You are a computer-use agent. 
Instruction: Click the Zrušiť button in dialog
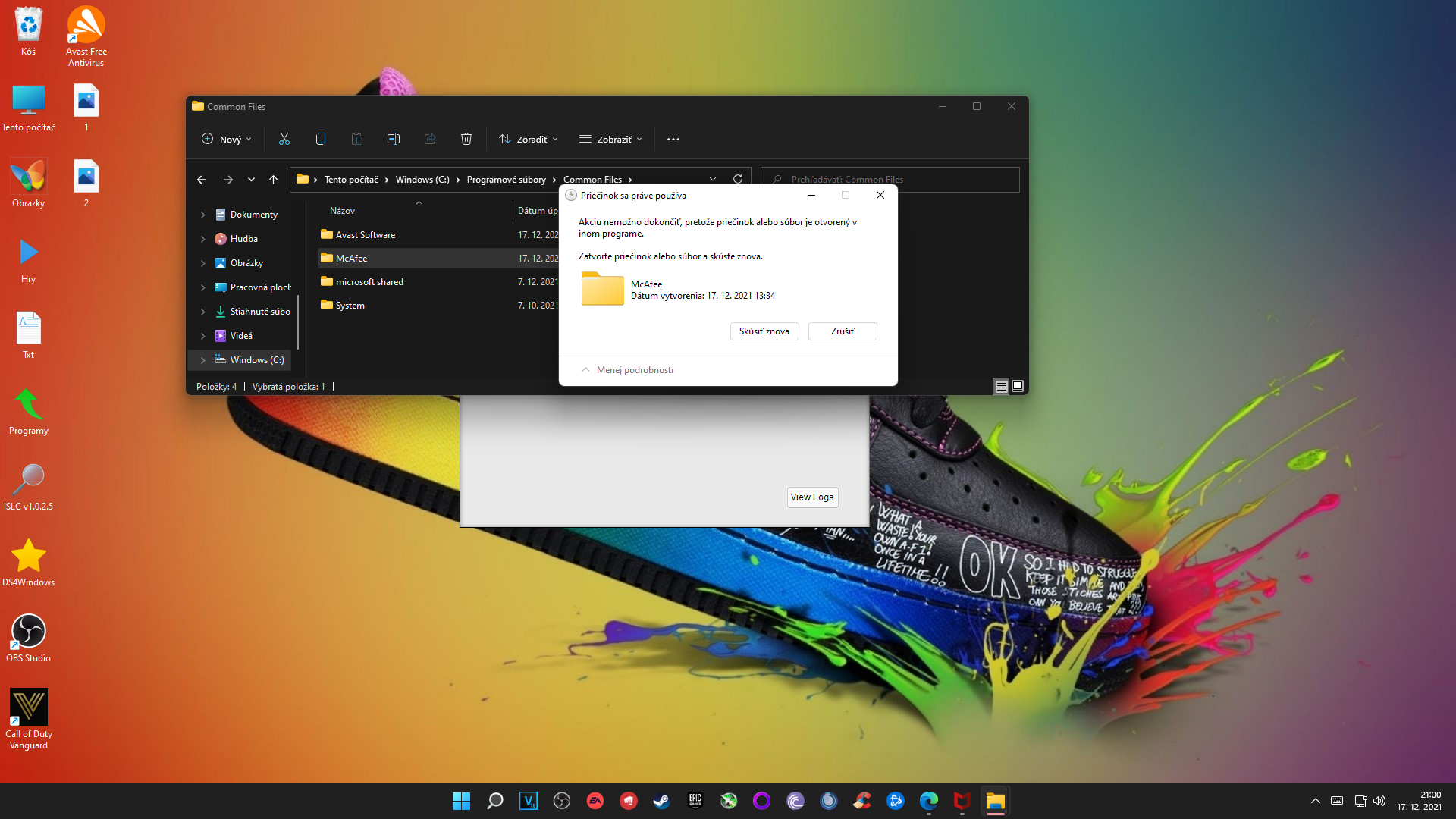point(842,331)
